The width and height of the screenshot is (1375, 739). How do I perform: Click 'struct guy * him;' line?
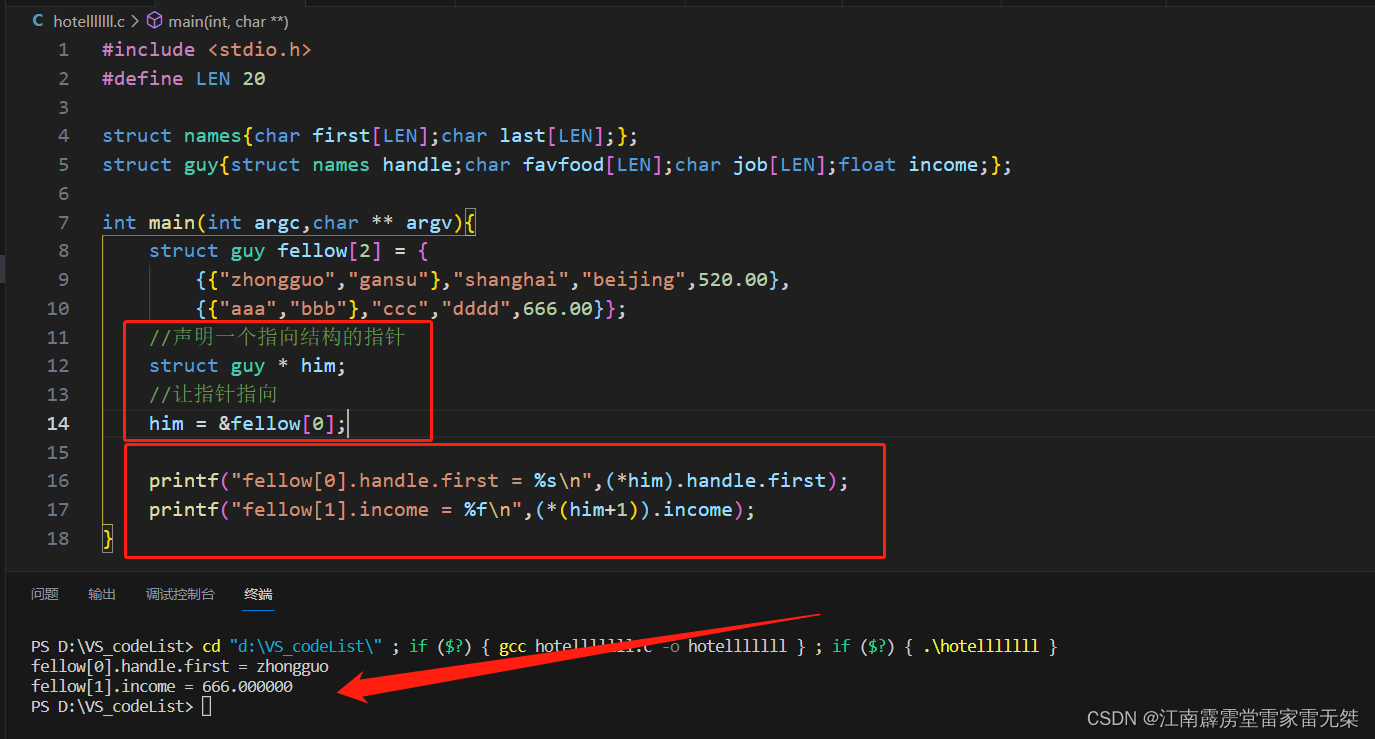(x=247, y=366)
